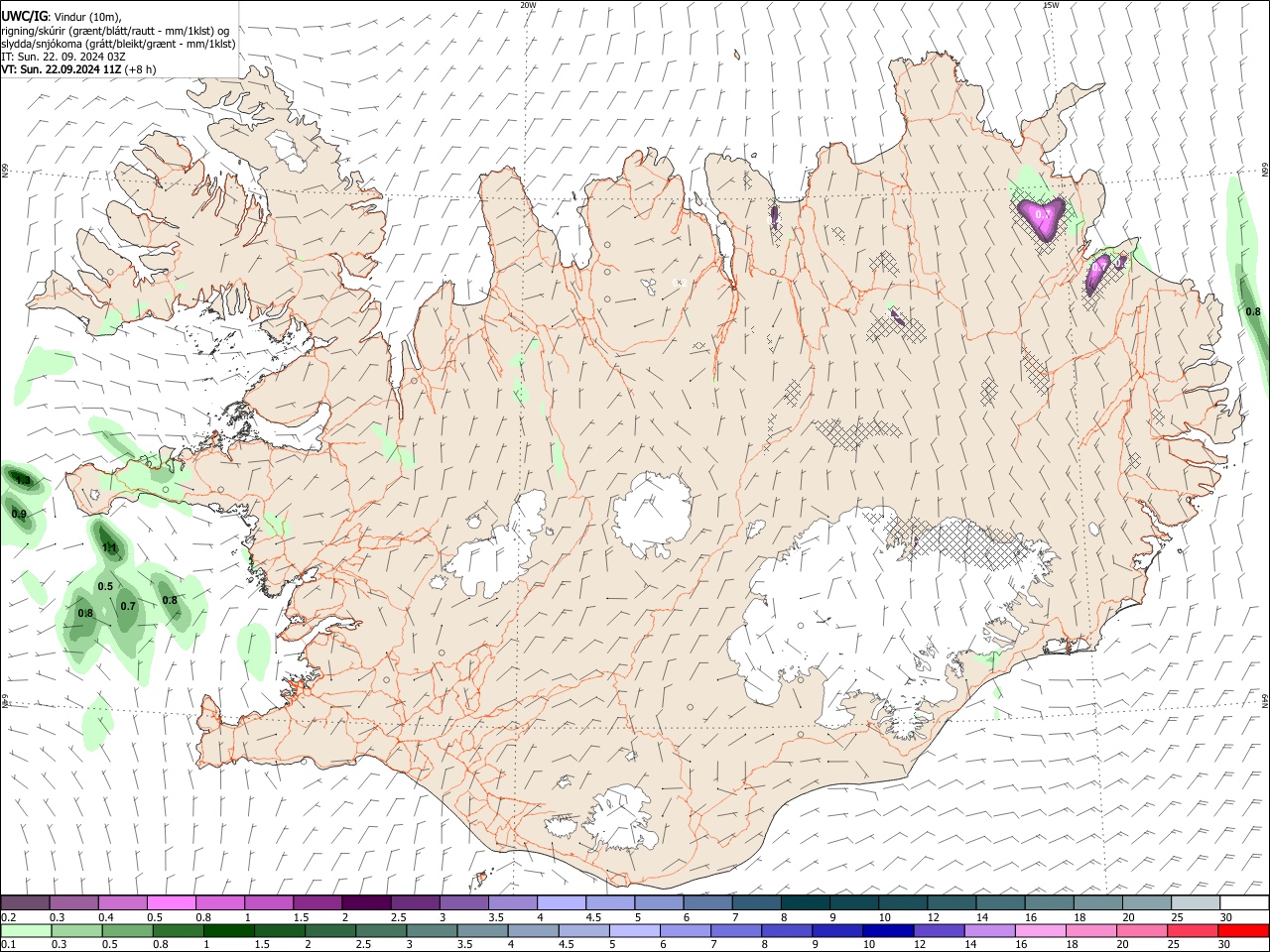Click the 4.5 label under the snow scale
Screen dimensions: 1270x952
593,917
